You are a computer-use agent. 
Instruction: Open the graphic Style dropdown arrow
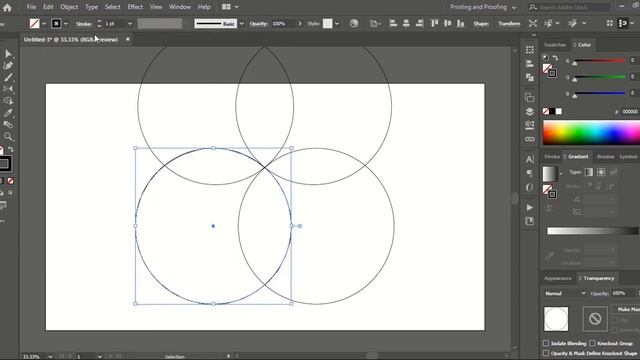click(x=337, y=24)
